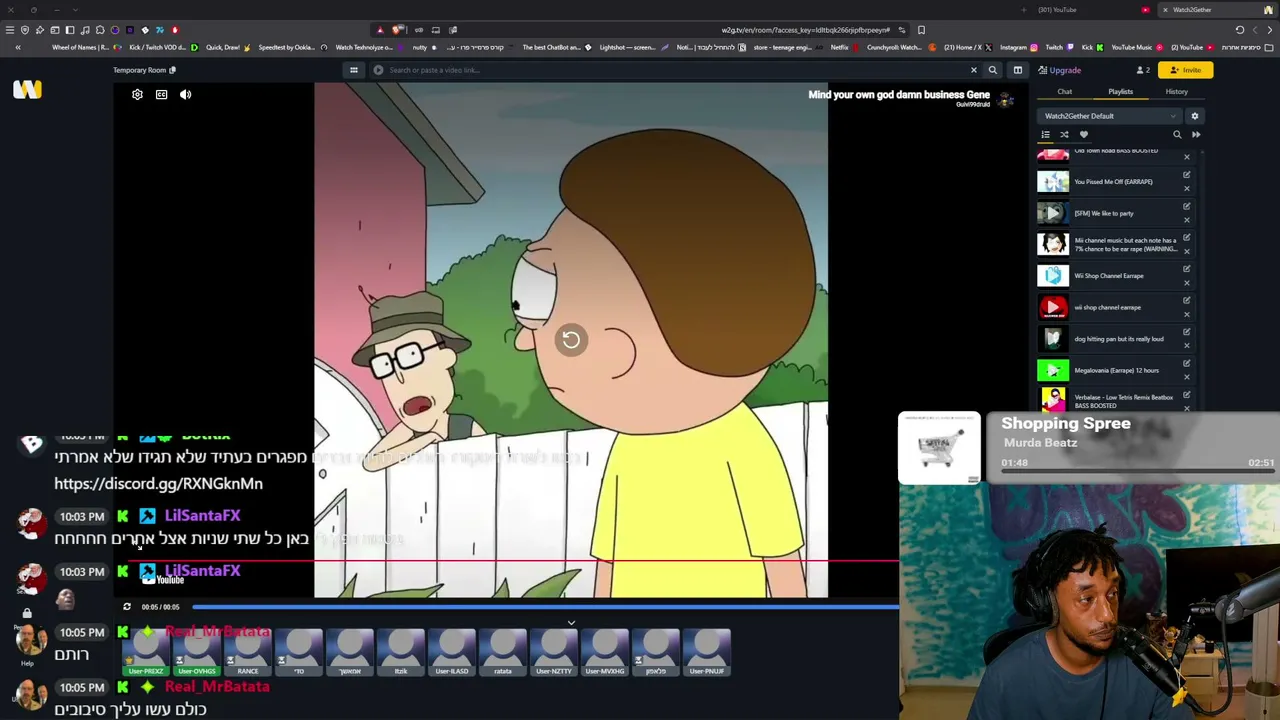Clear the video search field
1280x720 pixels.
point(973,70)
